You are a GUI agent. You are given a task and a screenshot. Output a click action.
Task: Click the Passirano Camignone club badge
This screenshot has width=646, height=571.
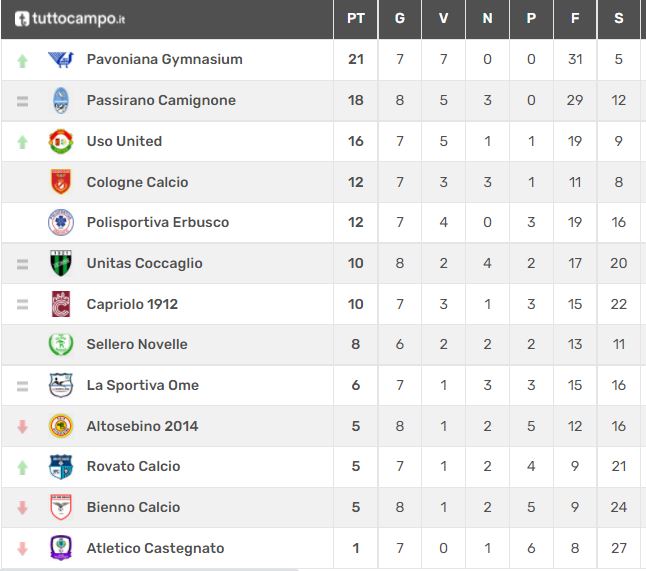pos(61,100)
